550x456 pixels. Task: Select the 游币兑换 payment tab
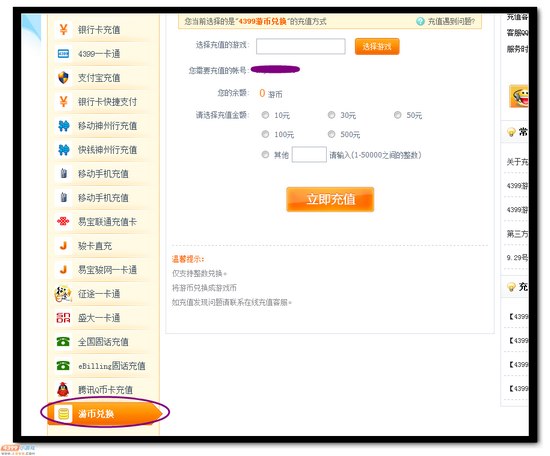105,414
